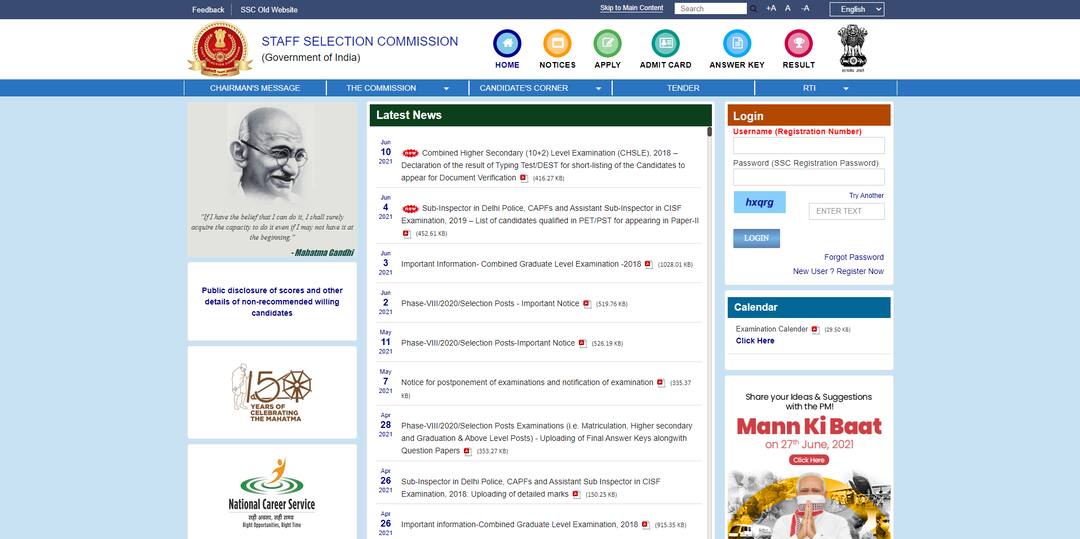Click the Staff Selection Commission logo
Screen dimensions: 1080x539
click(x=219, y=48)
